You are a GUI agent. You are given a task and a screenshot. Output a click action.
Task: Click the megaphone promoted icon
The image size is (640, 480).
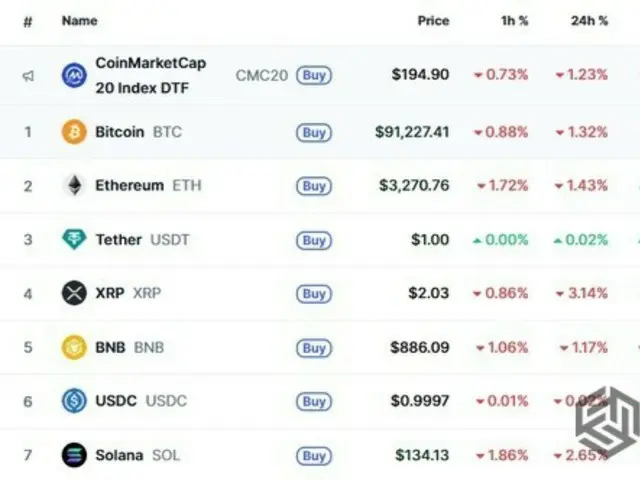pos(28,76)
